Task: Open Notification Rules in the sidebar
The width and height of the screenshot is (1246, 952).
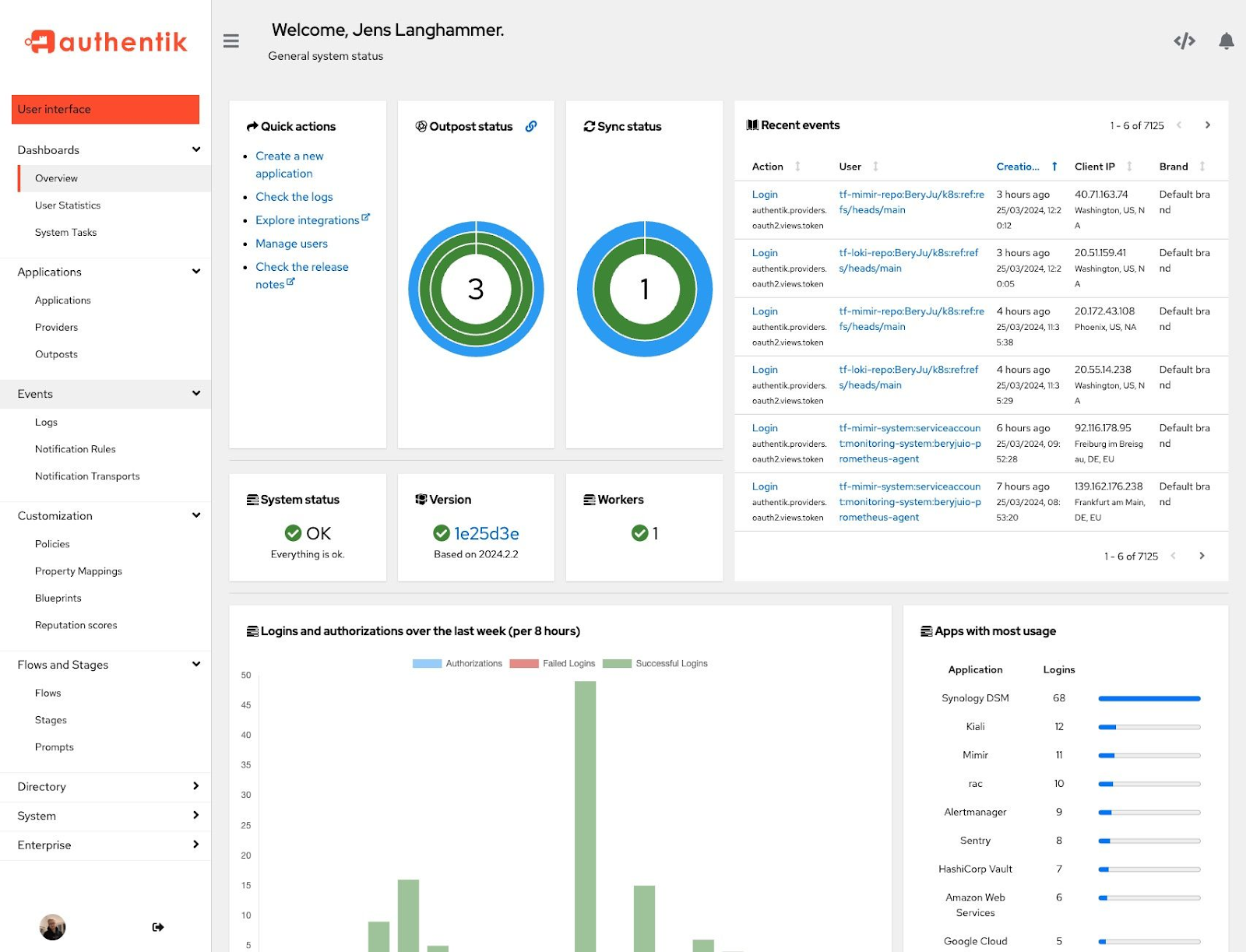Action: coord(76,449)
